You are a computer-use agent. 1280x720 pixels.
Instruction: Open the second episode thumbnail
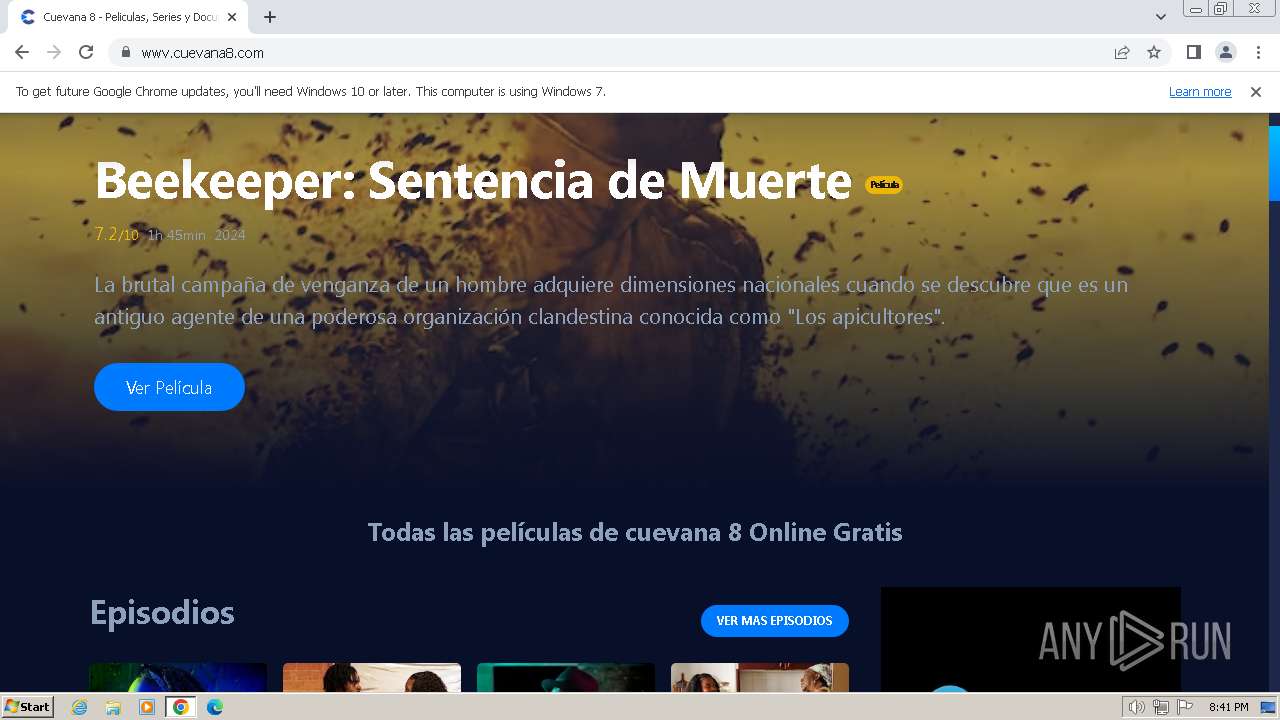click(372, 677)
